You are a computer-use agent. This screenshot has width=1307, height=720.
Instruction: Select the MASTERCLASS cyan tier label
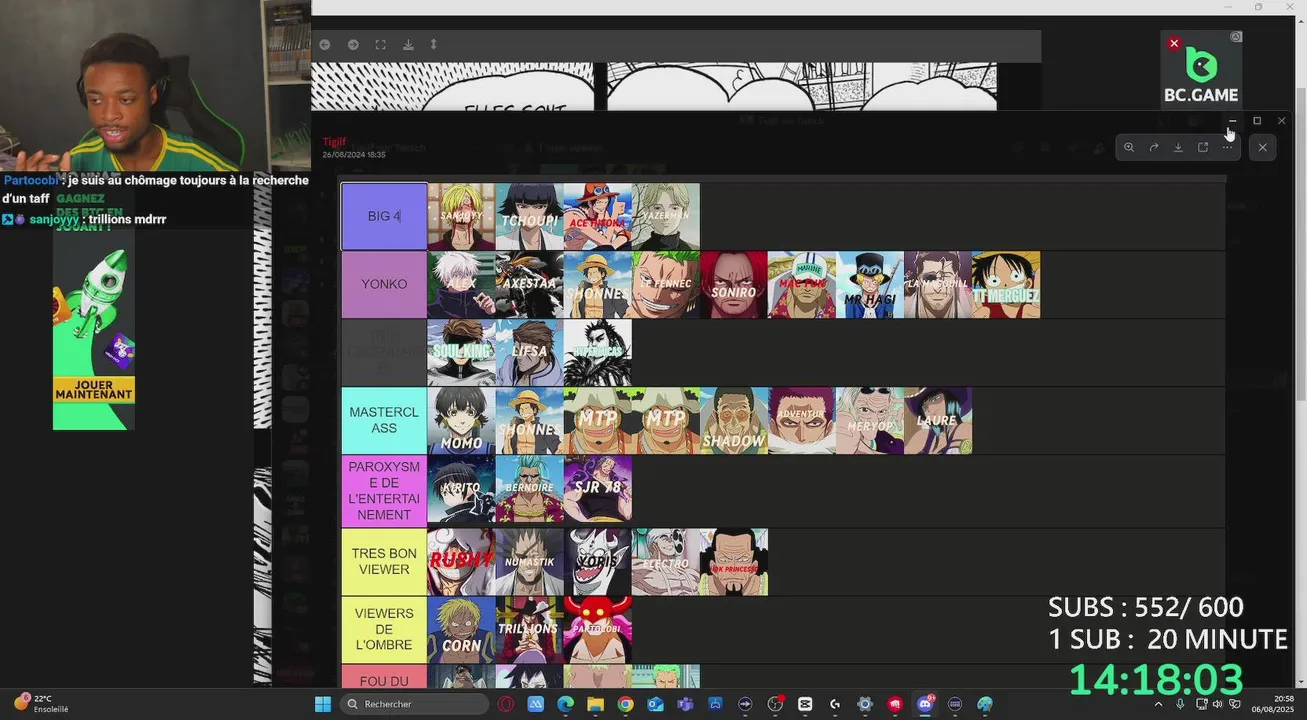pos(384,420)
